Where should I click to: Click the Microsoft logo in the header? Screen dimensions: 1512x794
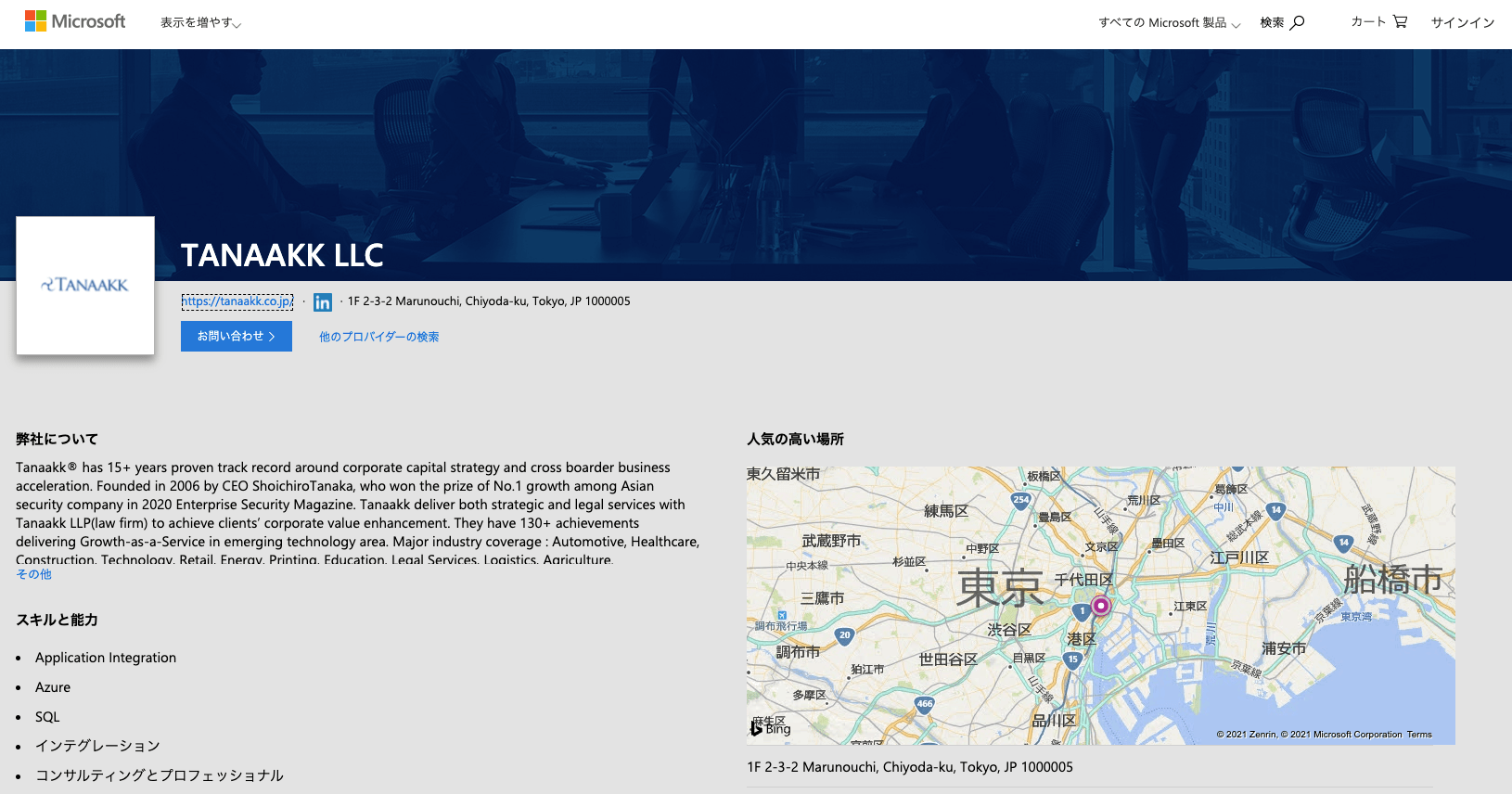[x=75, y=21]
